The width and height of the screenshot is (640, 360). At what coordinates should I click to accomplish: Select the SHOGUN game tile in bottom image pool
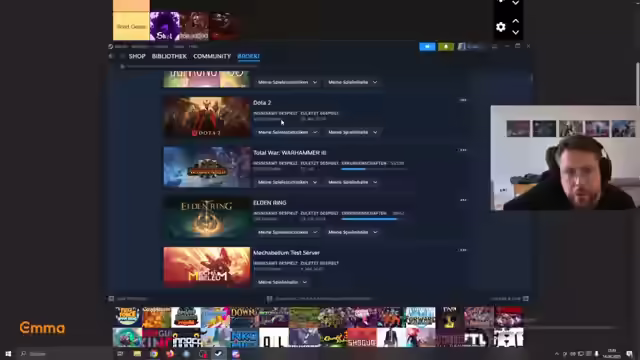pos(362,338)
